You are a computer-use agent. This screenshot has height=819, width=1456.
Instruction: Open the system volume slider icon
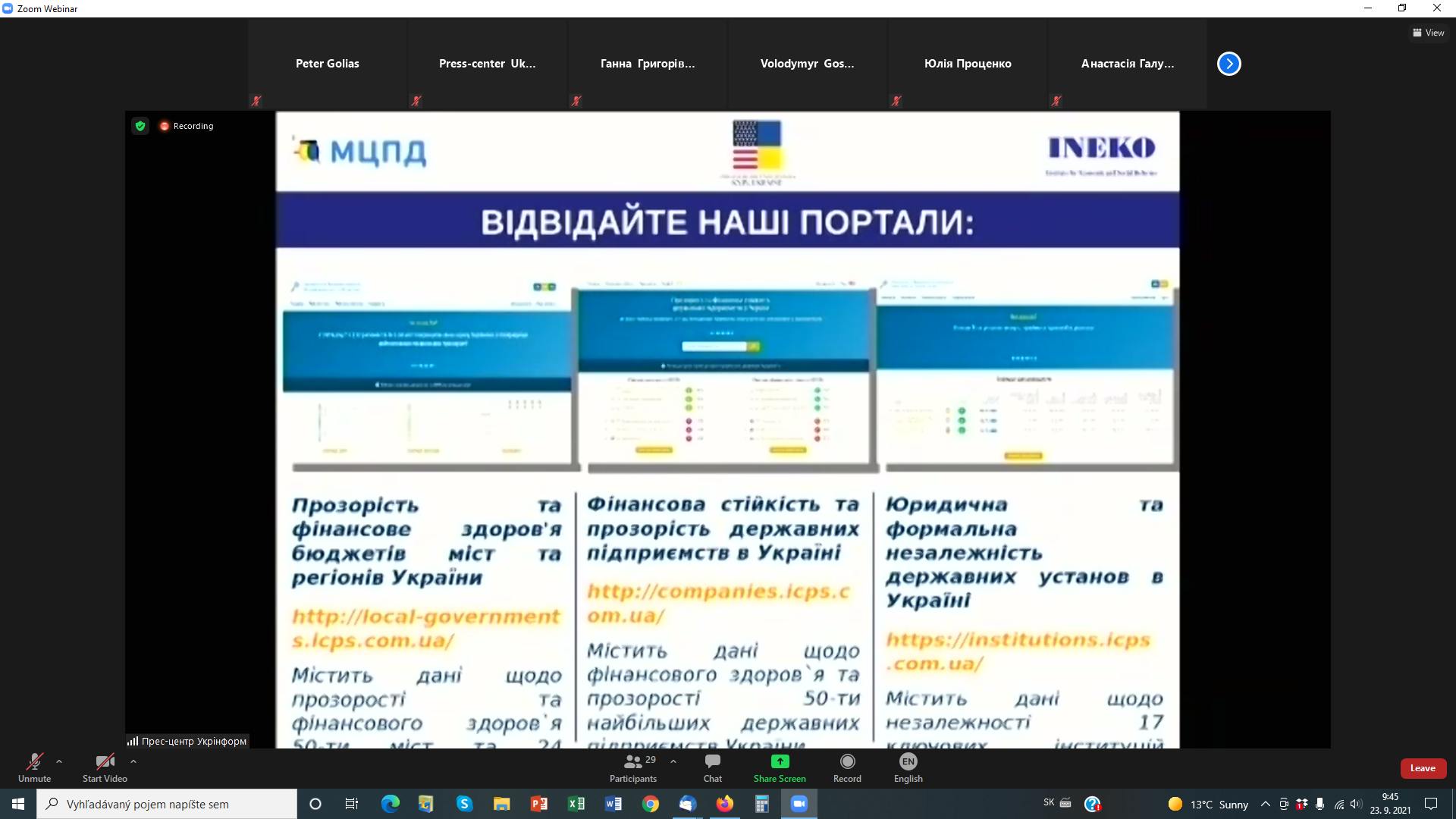[x=1356, y=804]
